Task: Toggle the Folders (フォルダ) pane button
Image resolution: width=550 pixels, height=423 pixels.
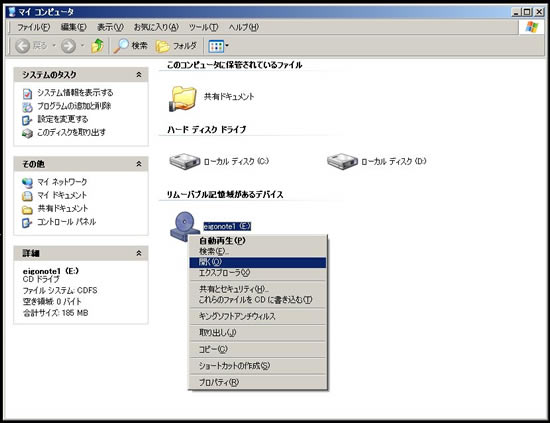Action: point(176,46)
